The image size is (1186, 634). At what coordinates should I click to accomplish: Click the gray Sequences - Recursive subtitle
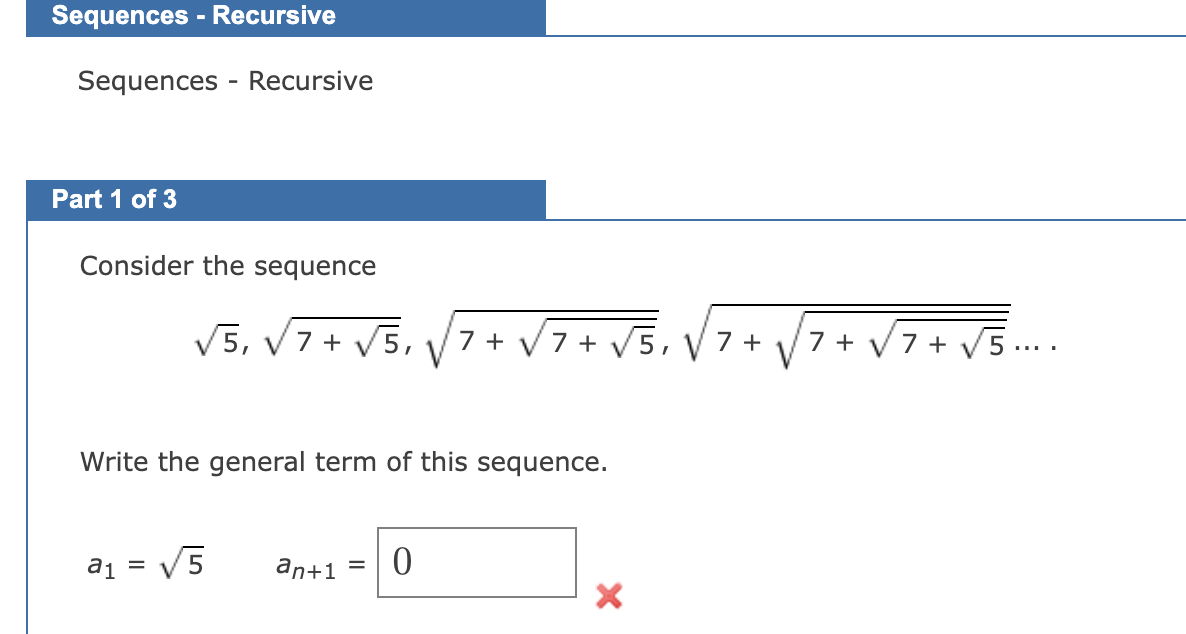point(225,81)
